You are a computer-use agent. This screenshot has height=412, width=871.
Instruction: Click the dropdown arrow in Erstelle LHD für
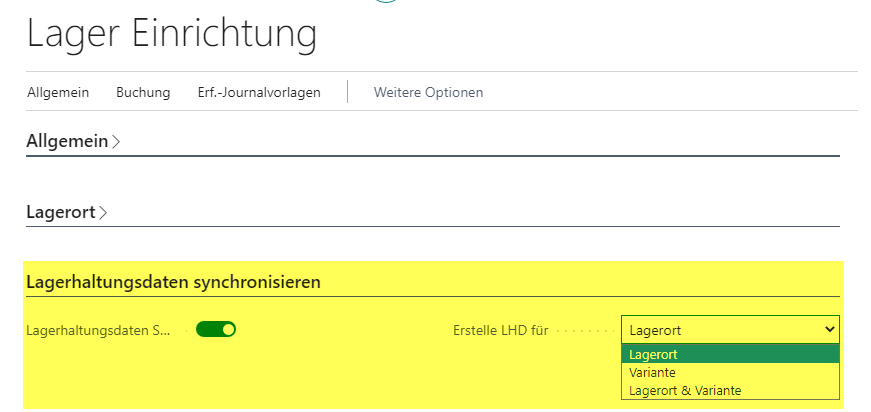click(829, 330)
